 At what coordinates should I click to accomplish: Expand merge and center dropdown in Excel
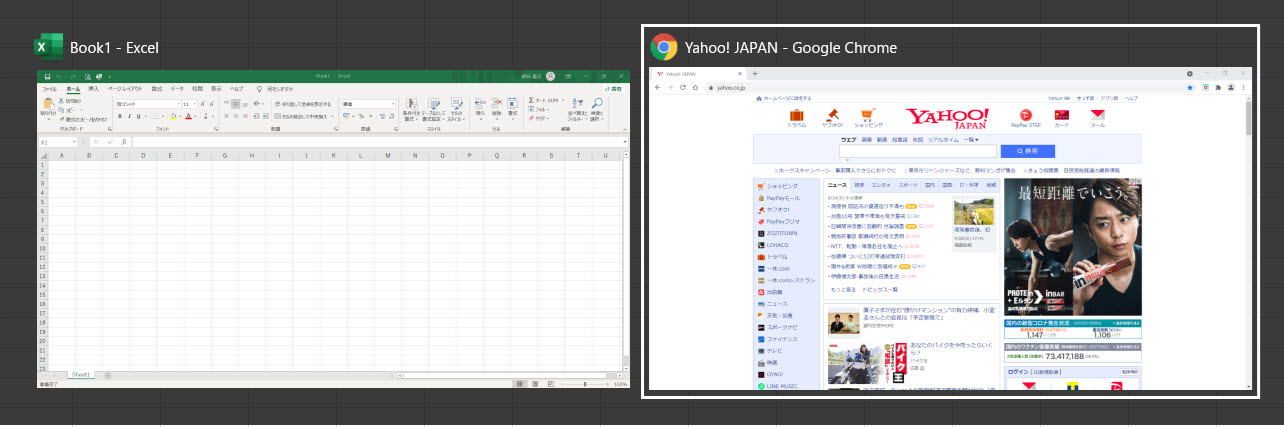pyautogui.click(x=331, y=116)
